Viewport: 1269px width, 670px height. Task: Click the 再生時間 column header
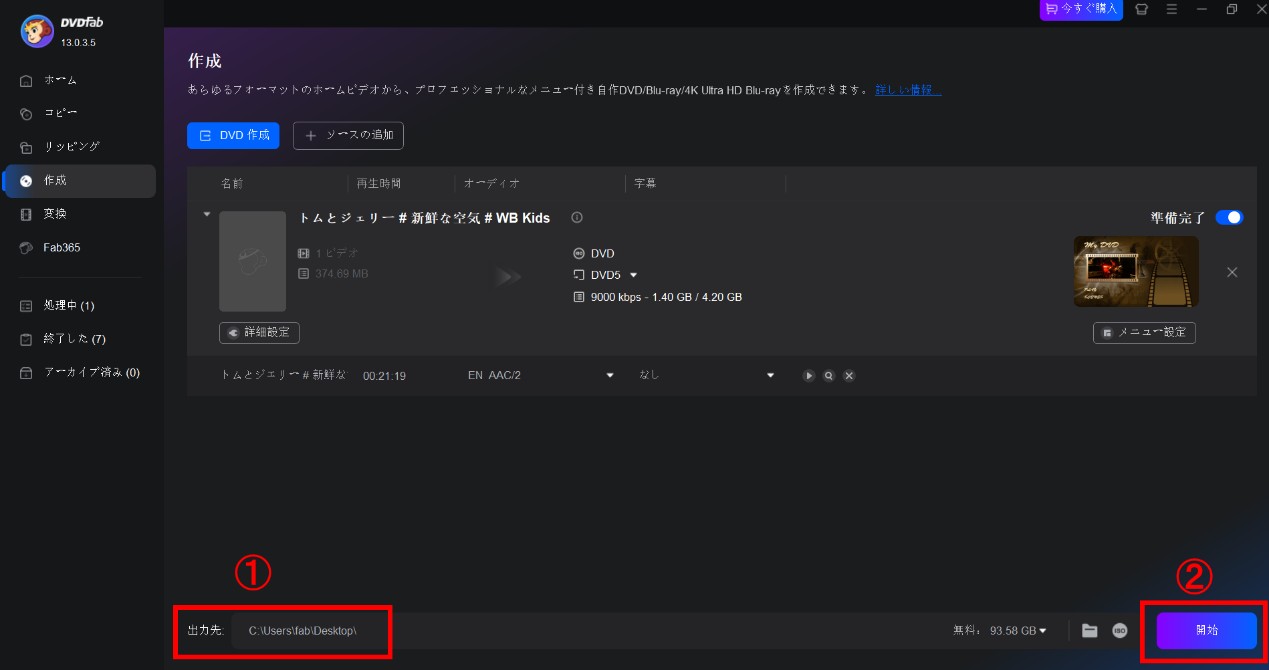[x=379, y=184]
